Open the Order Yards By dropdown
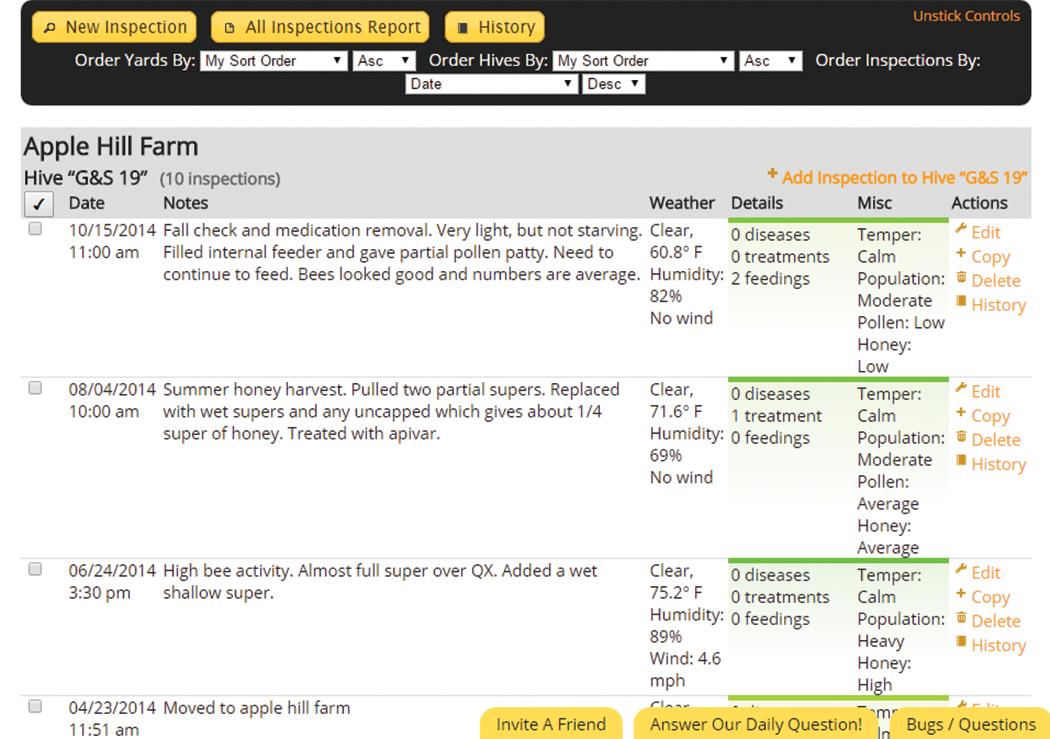The width and height of the screenshot is (1050, 739). click(273, 61)
